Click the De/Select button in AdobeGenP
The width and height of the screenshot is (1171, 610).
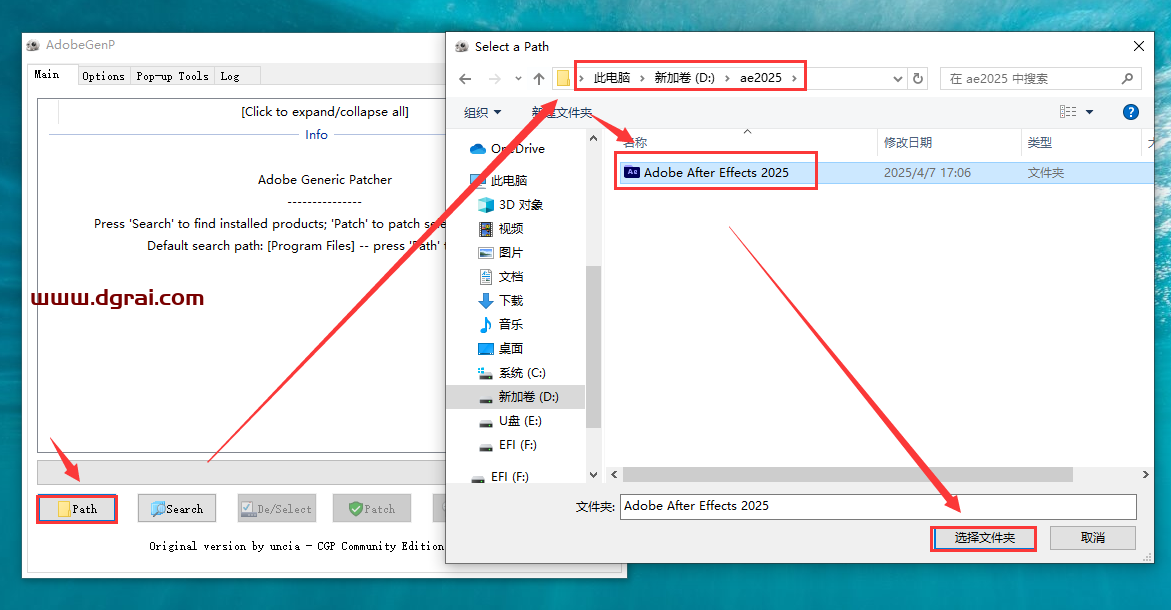(x=277, y=509)
